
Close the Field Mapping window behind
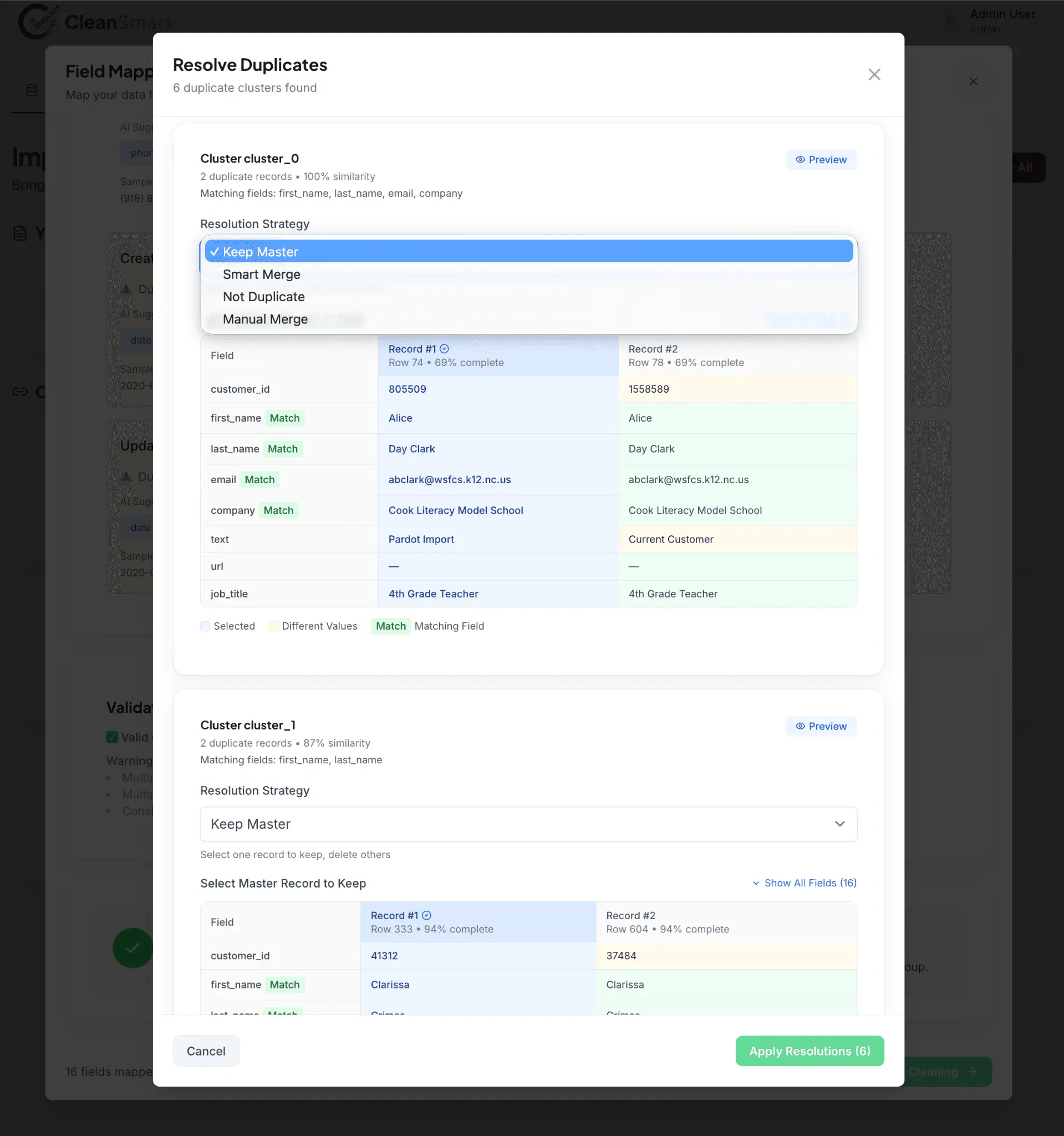click(973, 81)
